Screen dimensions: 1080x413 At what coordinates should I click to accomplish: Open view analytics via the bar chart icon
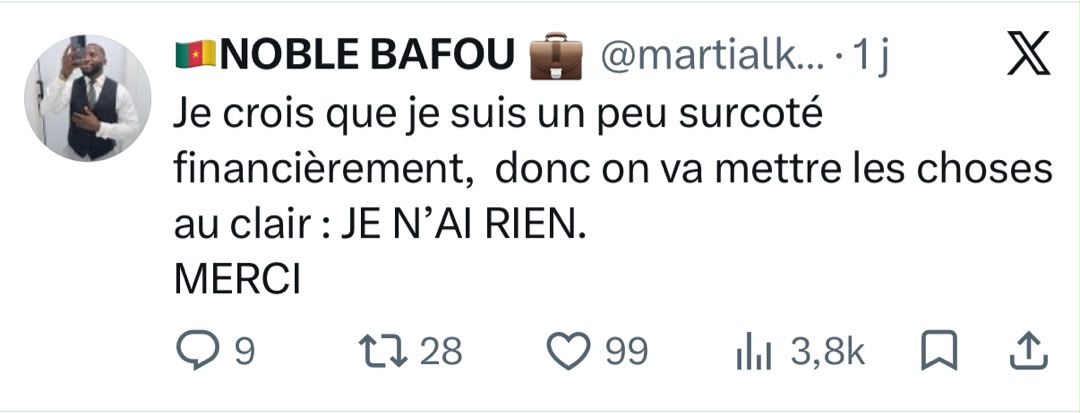pos(754,353)
